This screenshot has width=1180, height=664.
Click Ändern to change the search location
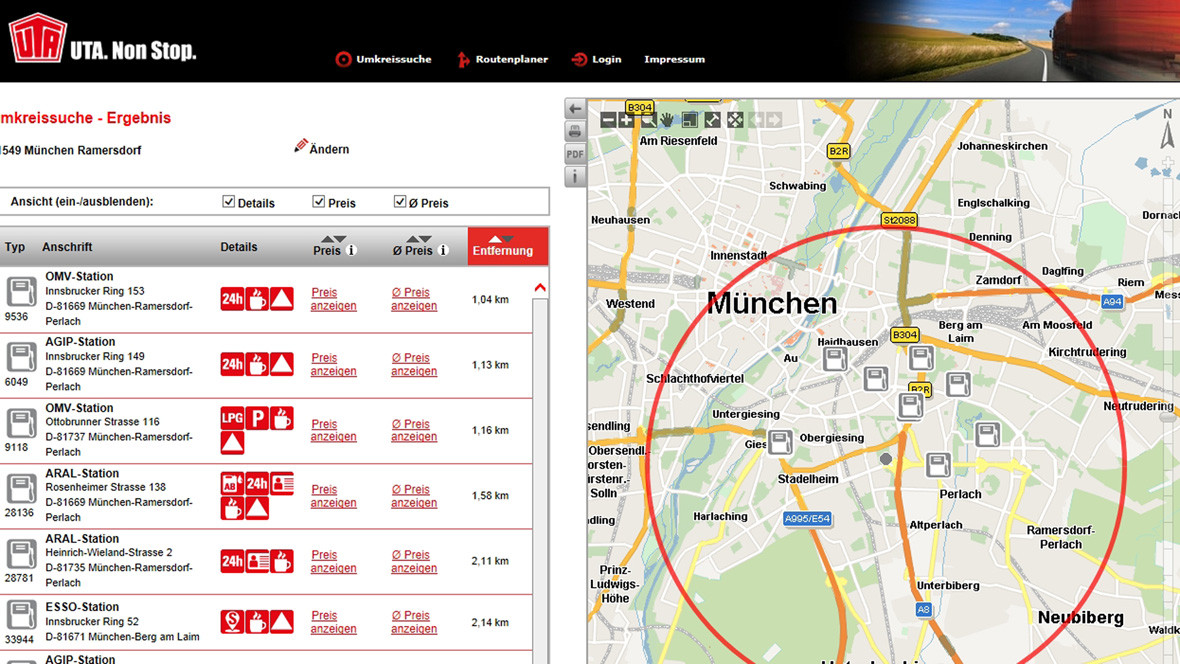pyautogui.click(x=322, y=148)
